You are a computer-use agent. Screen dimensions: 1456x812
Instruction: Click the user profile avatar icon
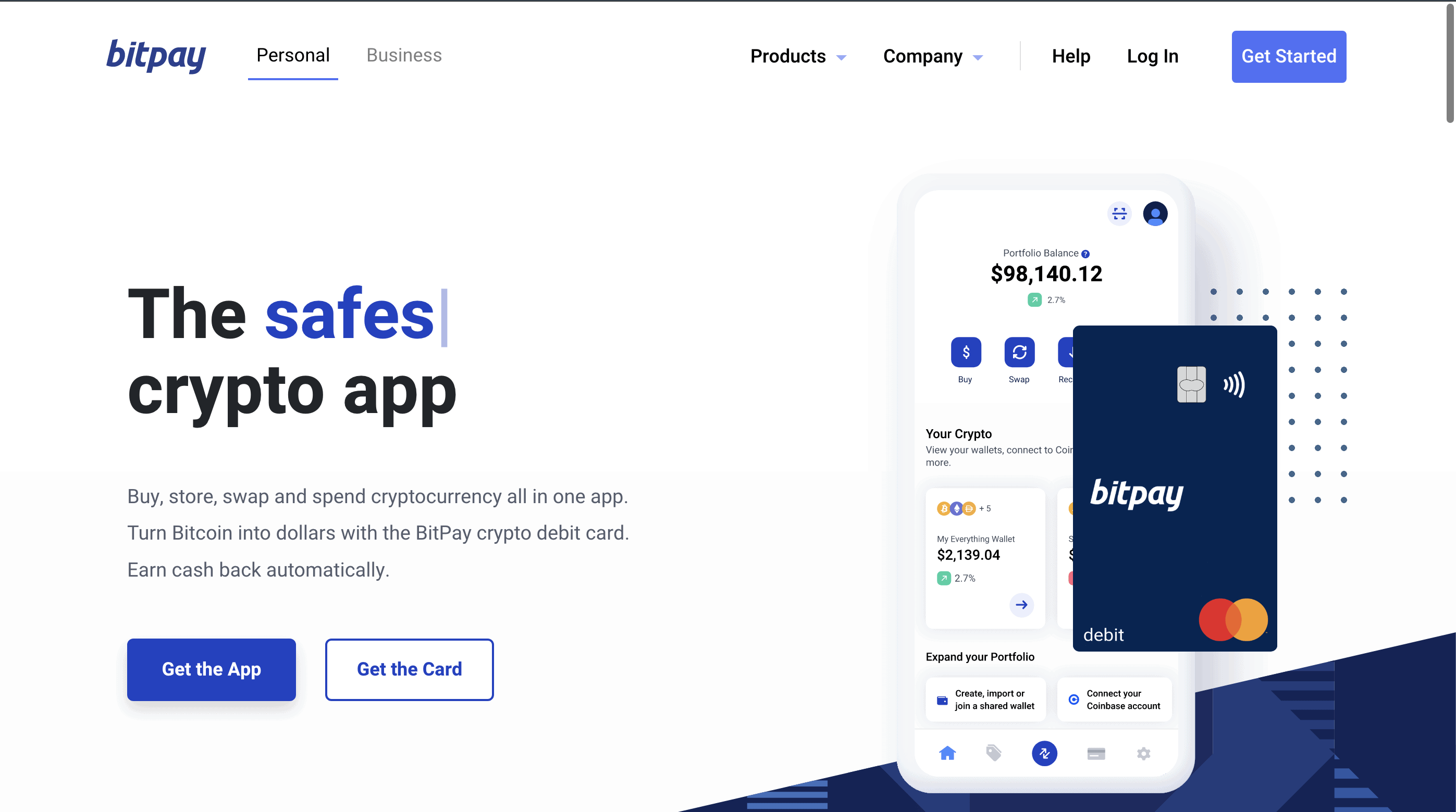click(1155, 213)
